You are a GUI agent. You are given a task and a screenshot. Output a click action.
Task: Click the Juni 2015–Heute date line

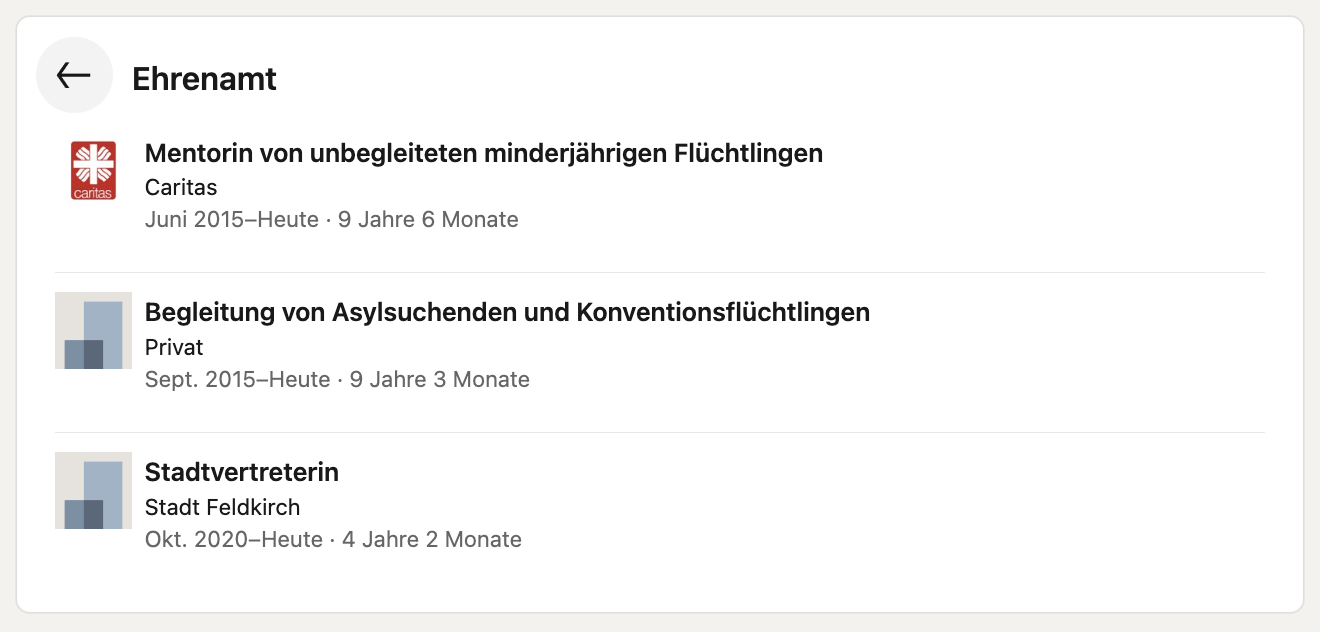[332, 219]
